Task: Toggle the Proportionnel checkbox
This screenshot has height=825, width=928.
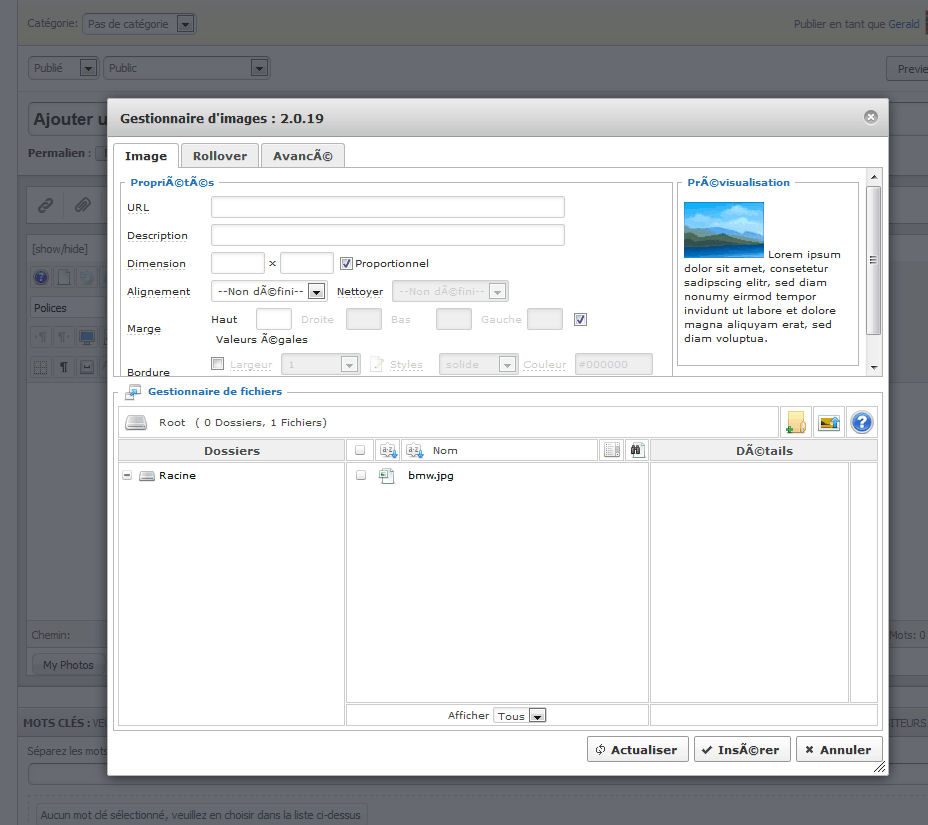Action: tap(346, 264)
